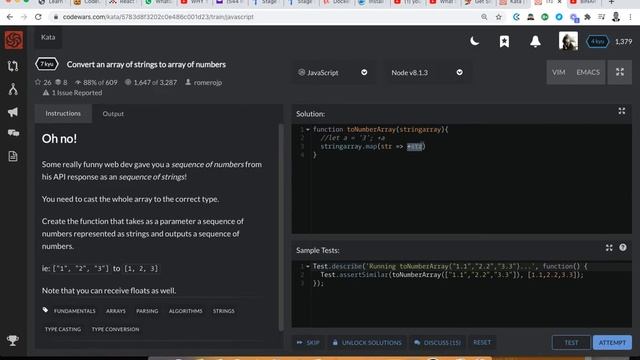Open the JavaScript language dropdown
Screen dimensions: 640x360
[x=333, y=72]
